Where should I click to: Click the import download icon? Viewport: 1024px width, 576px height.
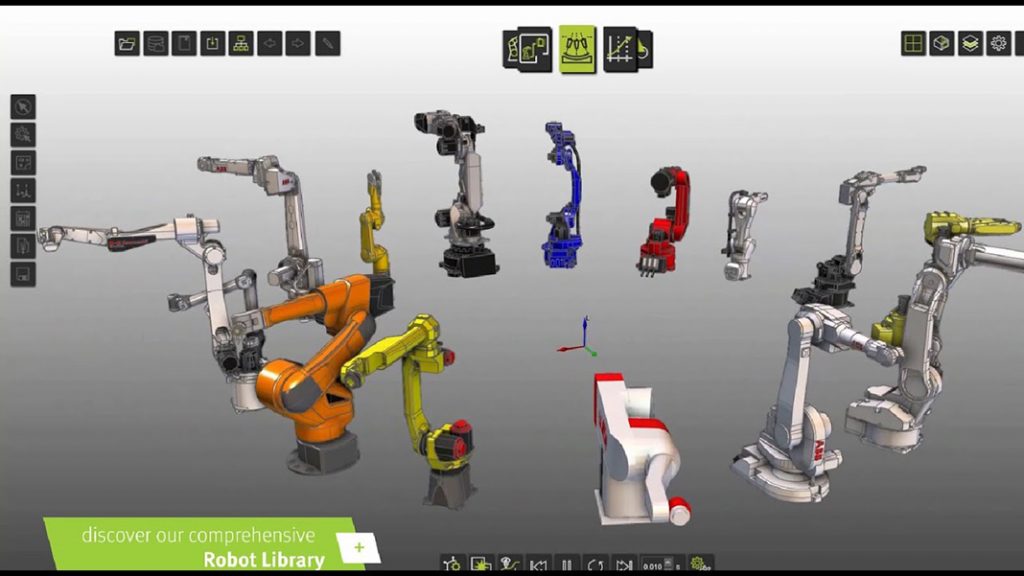(212, 44)
